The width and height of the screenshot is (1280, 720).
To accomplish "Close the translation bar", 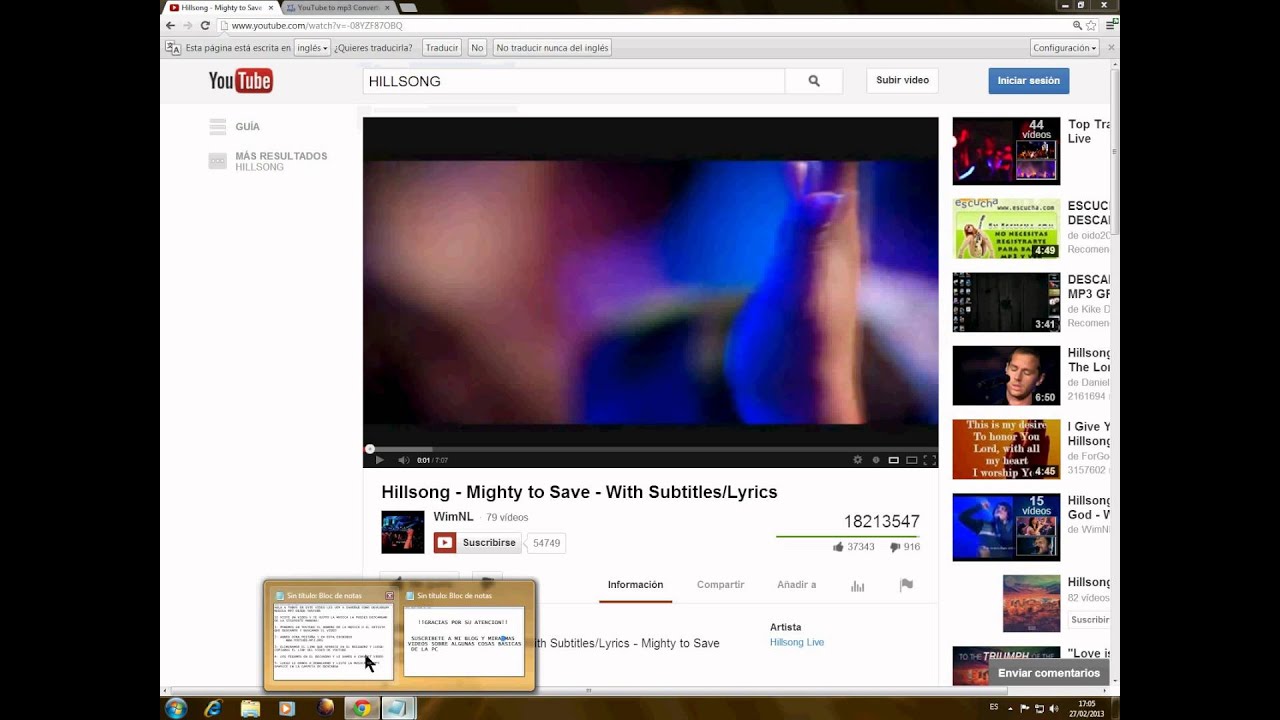I will click(x=1111, y=47).
